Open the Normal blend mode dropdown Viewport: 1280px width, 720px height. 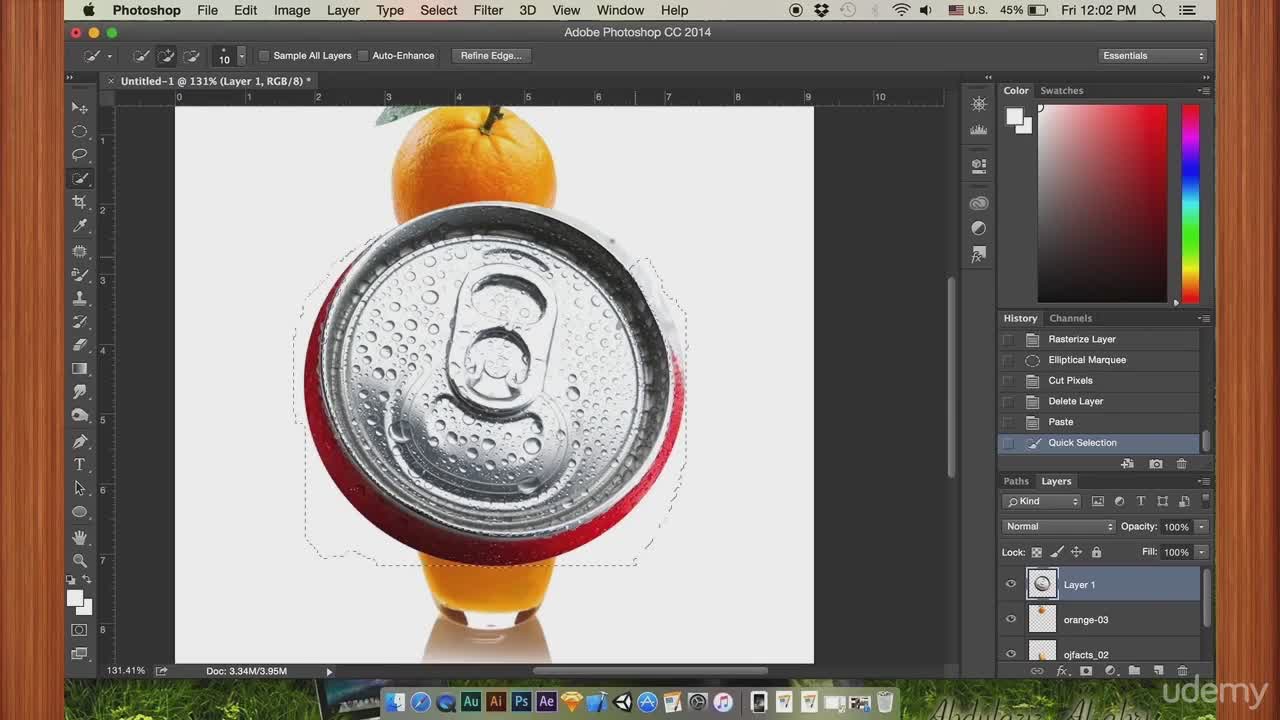1059,527
